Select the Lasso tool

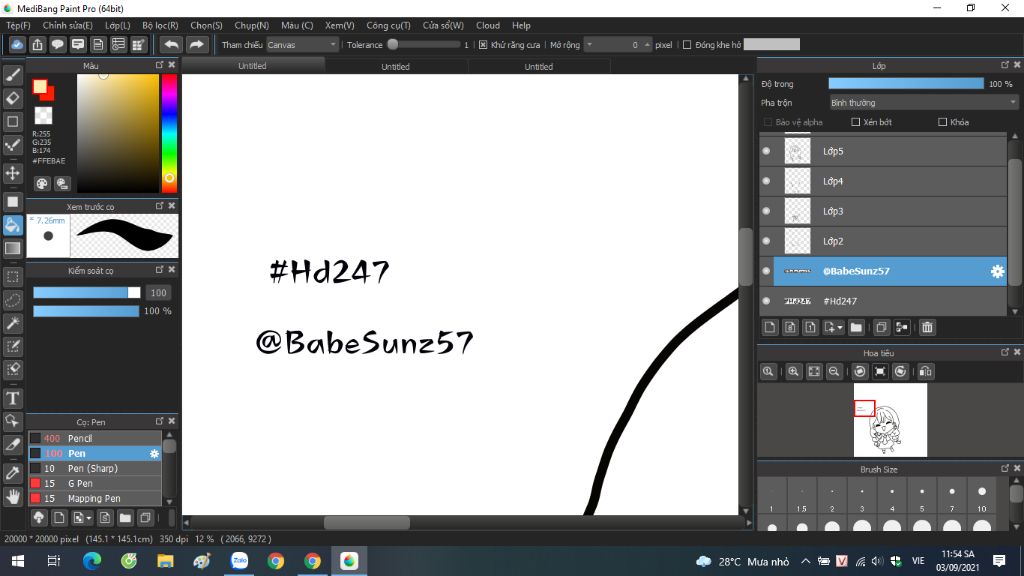(12, 300)
